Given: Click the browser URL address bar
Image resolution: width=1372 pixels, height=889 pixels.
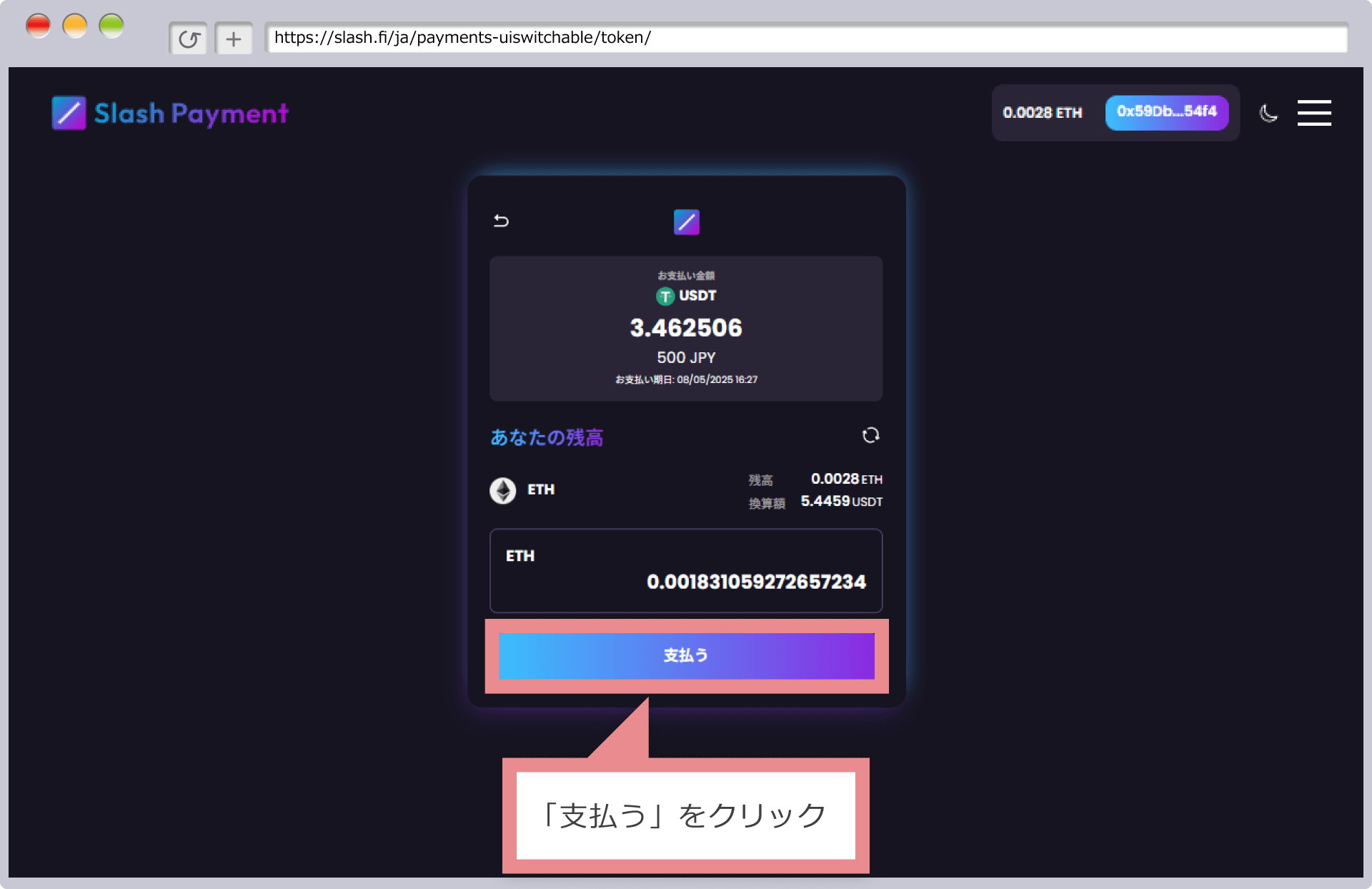Looking at the screenshot, I should (805, 38).
